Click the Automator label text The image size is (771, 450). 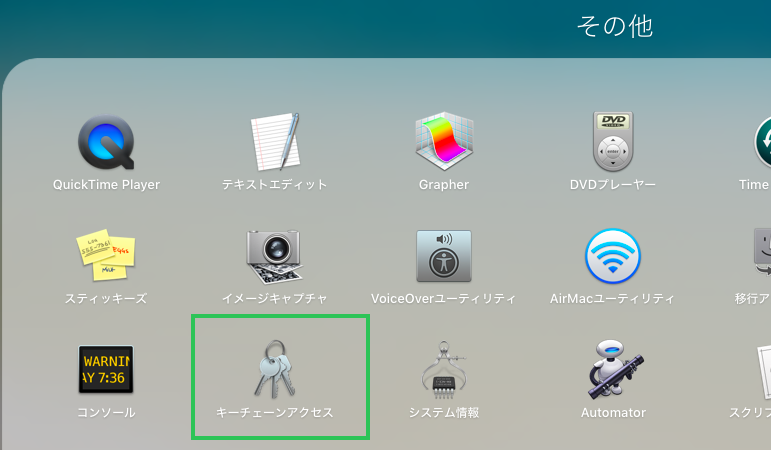613,413
